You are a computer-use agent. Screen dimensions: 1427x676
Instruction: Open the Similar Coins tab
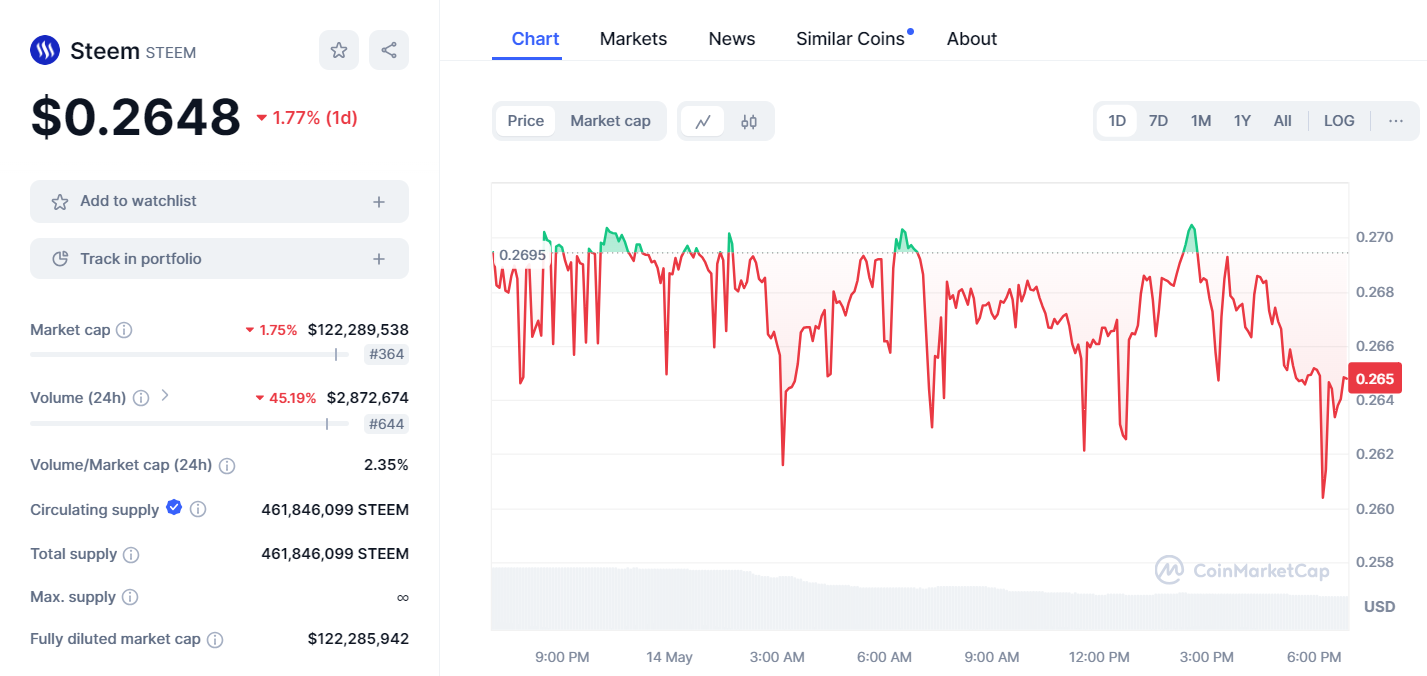point(851,39)
